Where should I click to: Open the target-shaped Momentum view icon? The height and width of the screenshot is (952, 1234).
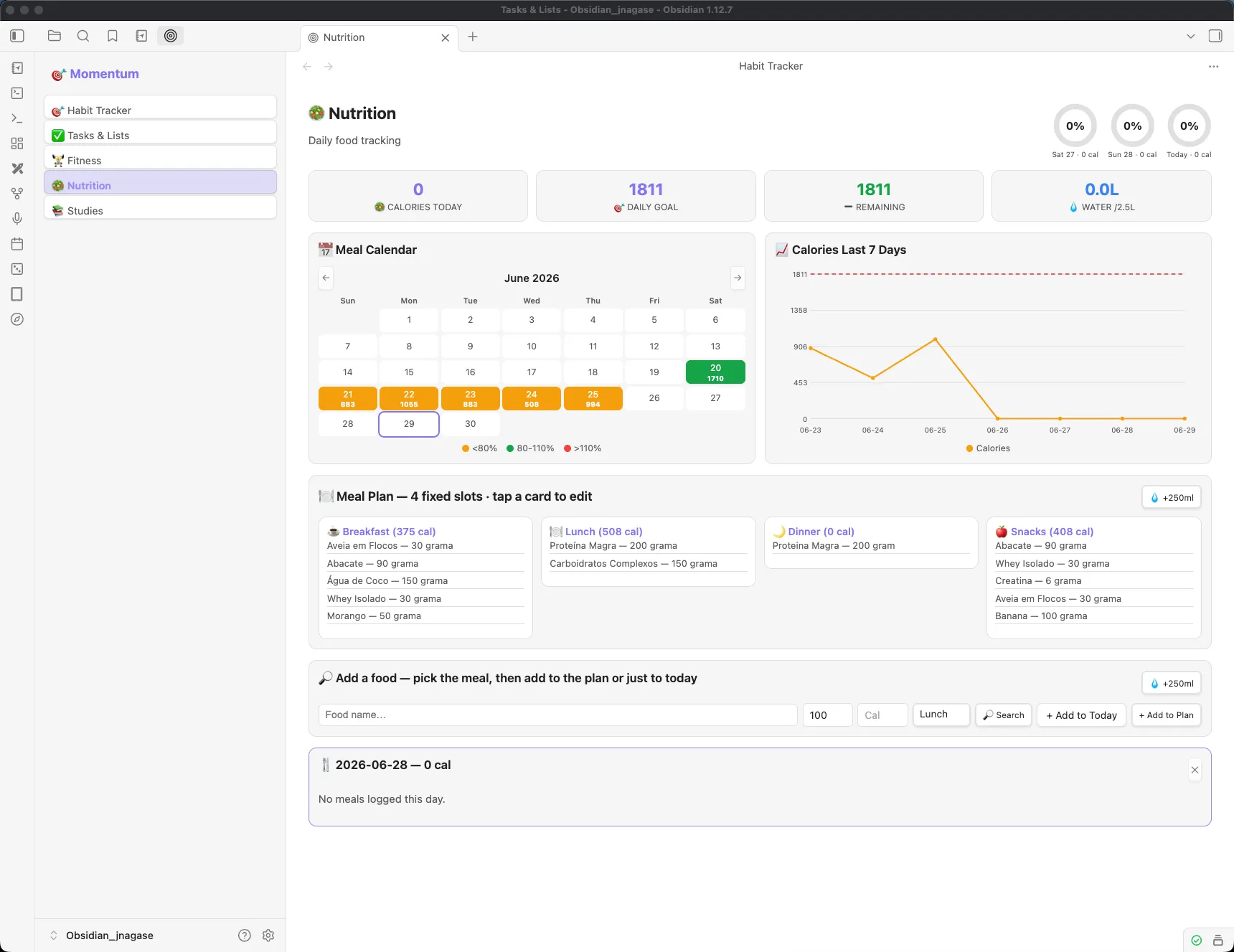[x=171, y=36]
